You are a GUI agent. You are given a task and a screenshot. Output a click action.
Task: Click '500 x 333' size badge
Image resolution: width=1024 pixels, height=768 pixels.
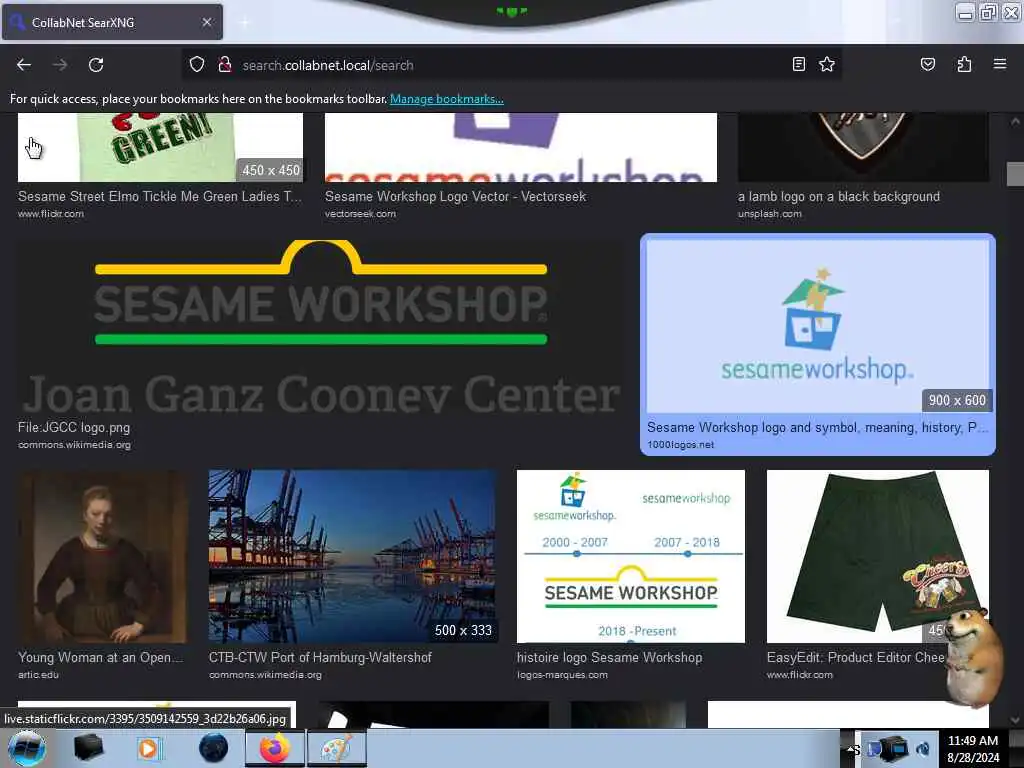click(463, 630)
